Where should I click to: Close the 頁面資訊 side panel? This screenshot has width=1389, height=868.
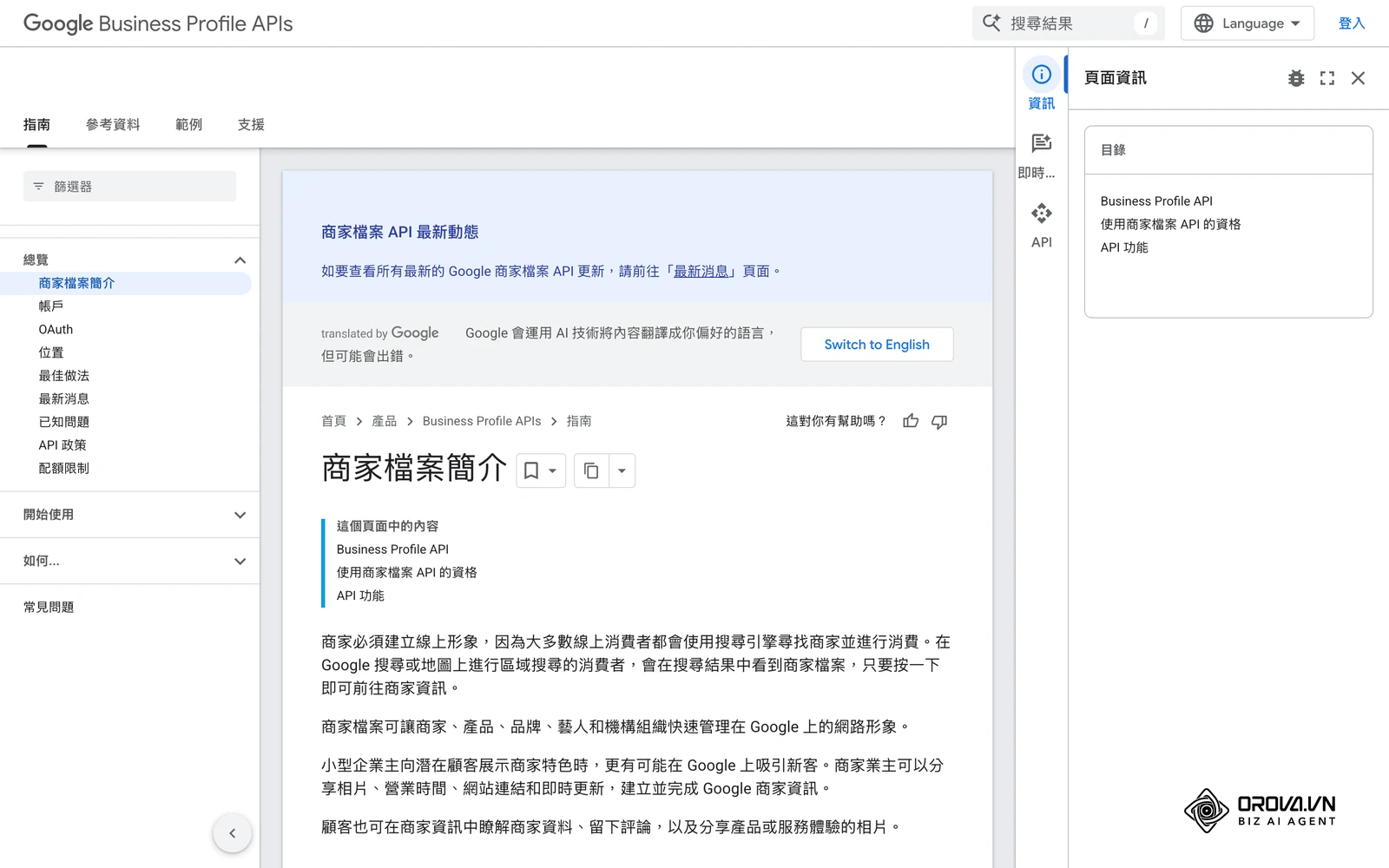(x=1359, y=78)
